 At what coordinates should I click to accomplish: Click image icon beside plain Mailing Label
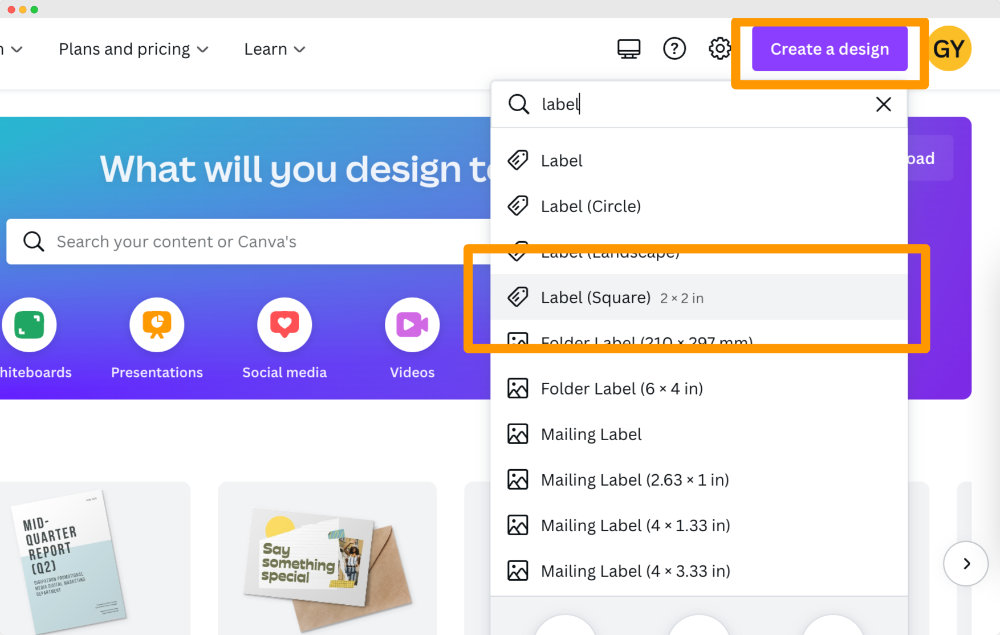pos(518,434)
